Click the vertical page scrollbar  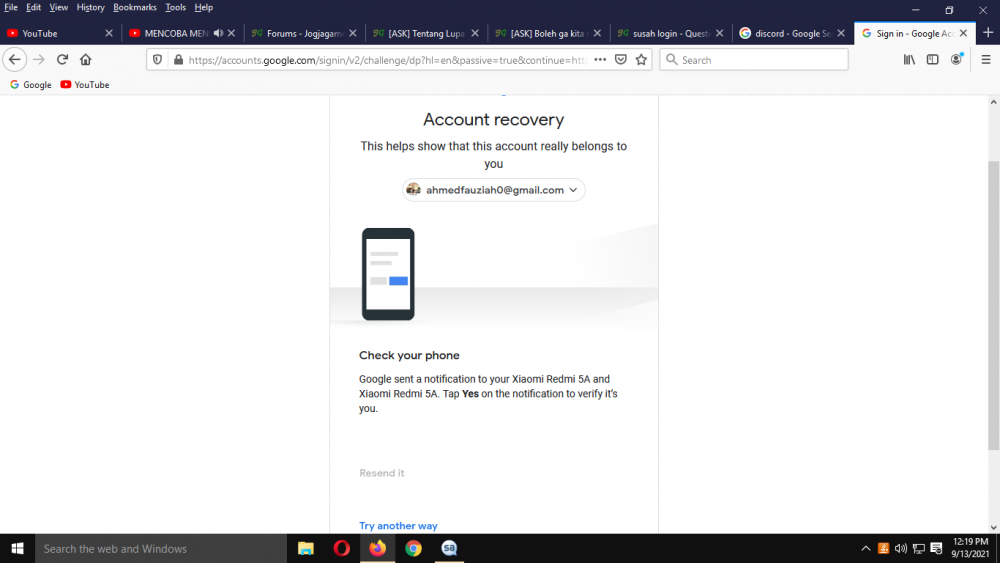tap(994, 305)
